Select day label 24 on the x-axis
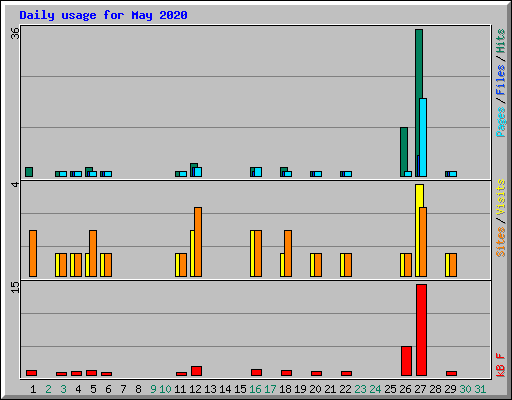This screenshot has width=512, height=400. coord(375,389)
